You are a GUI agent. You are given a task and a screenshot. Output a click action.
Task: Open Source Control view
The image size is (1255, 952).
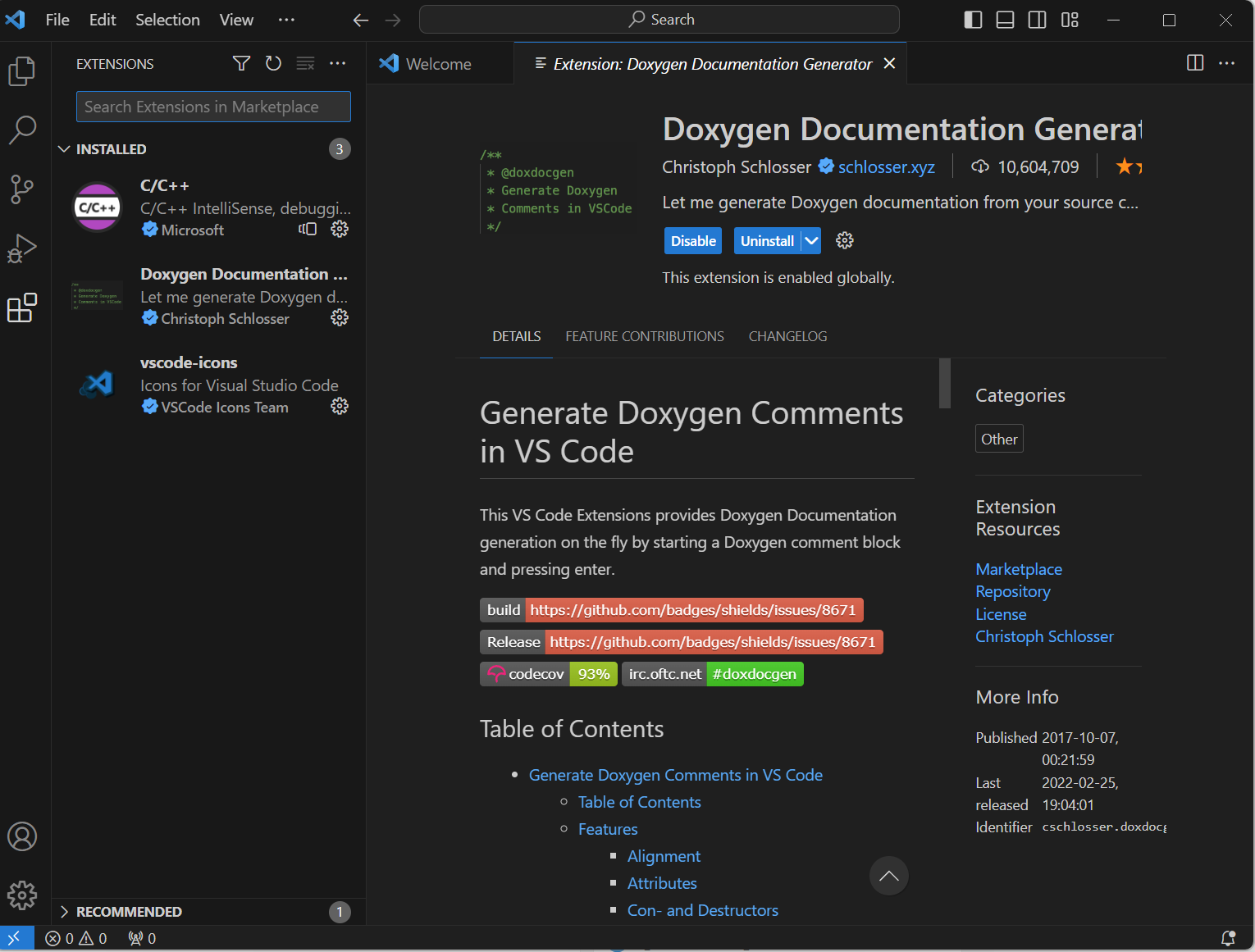(x=22, y=189)
